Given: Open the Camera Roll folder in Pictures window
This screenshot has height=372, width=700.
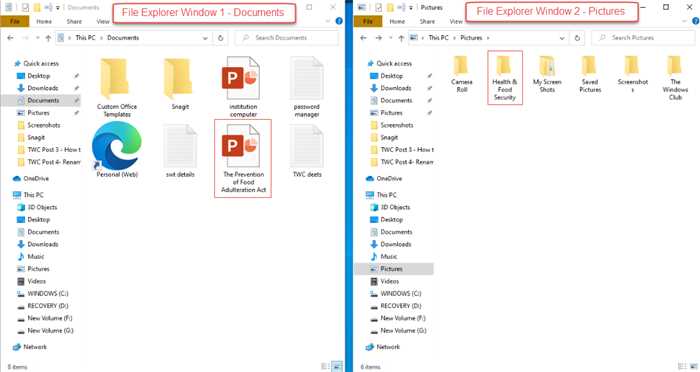Looking at the screenshot, I should pos(461,75).
